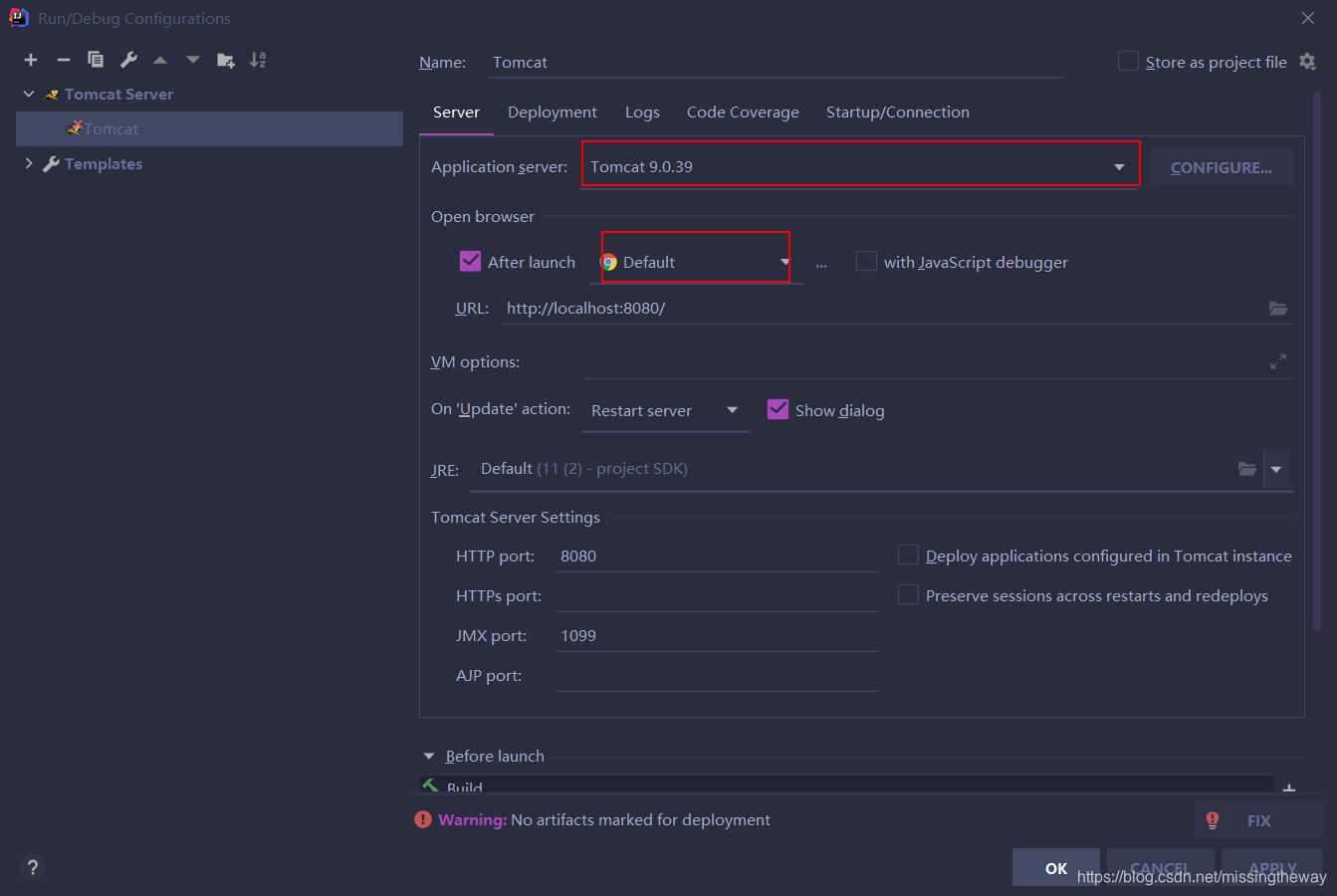
Task: Browse for URL folder icon
Action: pyautogui.click(x=1278, y=309)
